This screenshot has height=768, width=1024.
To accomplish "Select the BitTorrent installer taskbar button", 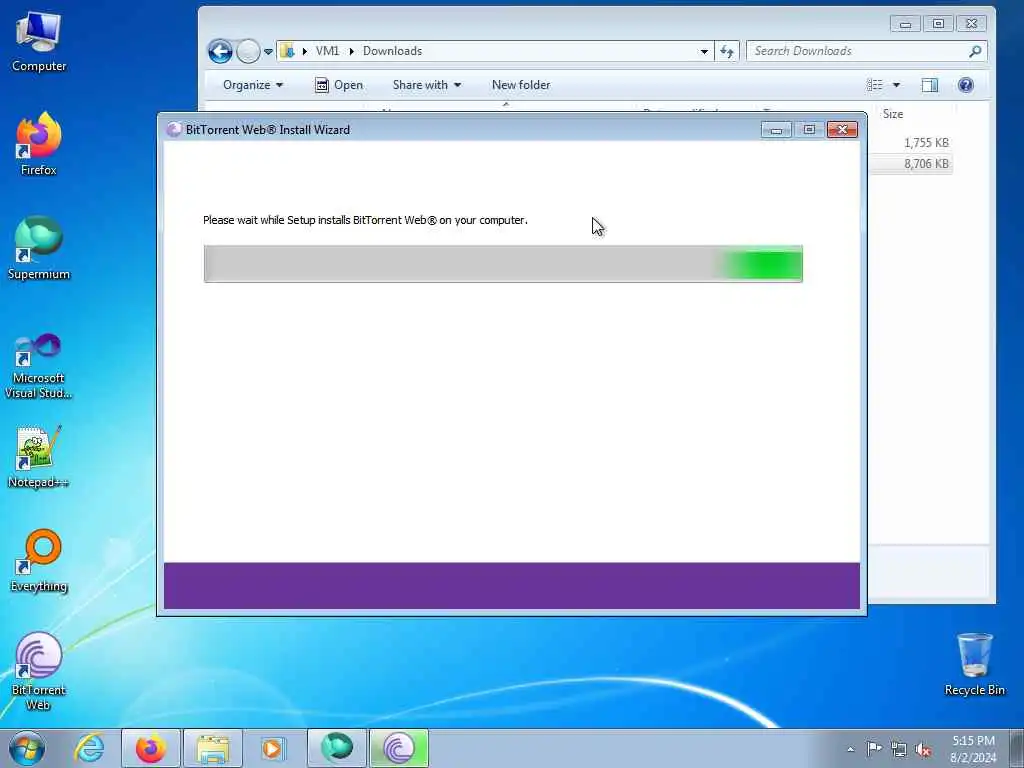I will click(399, 748).
